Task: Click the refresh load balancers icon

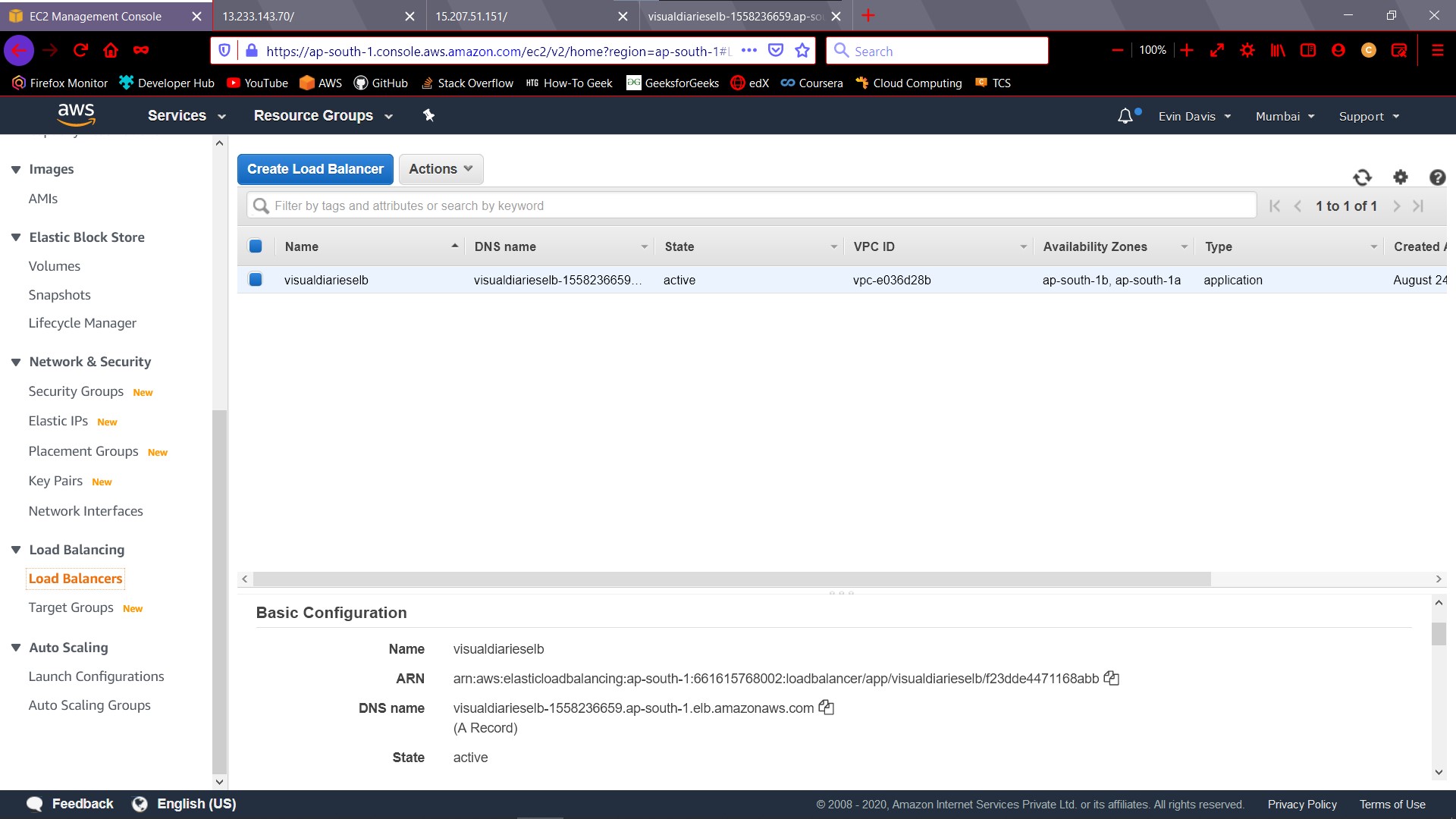Action: pos(1362,177)
